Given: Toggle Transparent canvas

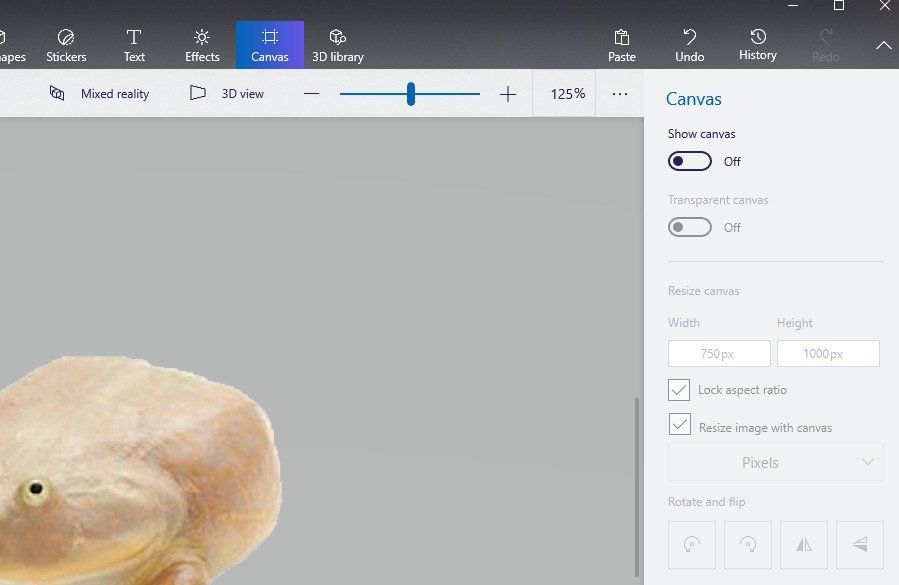Looking at the screenshot, I should (x=689, y=227).
